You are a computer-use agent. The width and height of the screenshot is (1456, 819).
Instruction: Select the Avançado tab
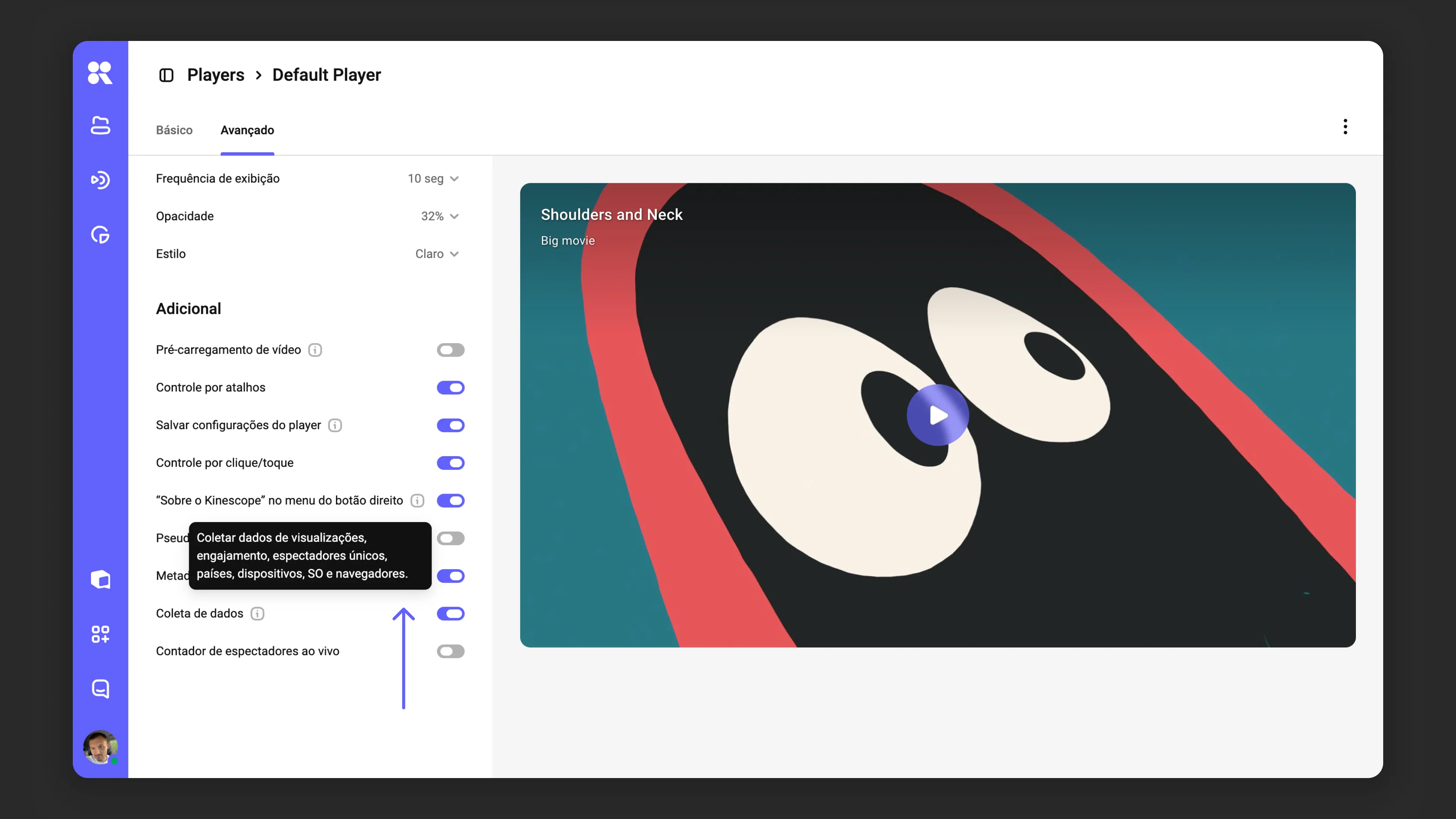(x=247, y=130)
